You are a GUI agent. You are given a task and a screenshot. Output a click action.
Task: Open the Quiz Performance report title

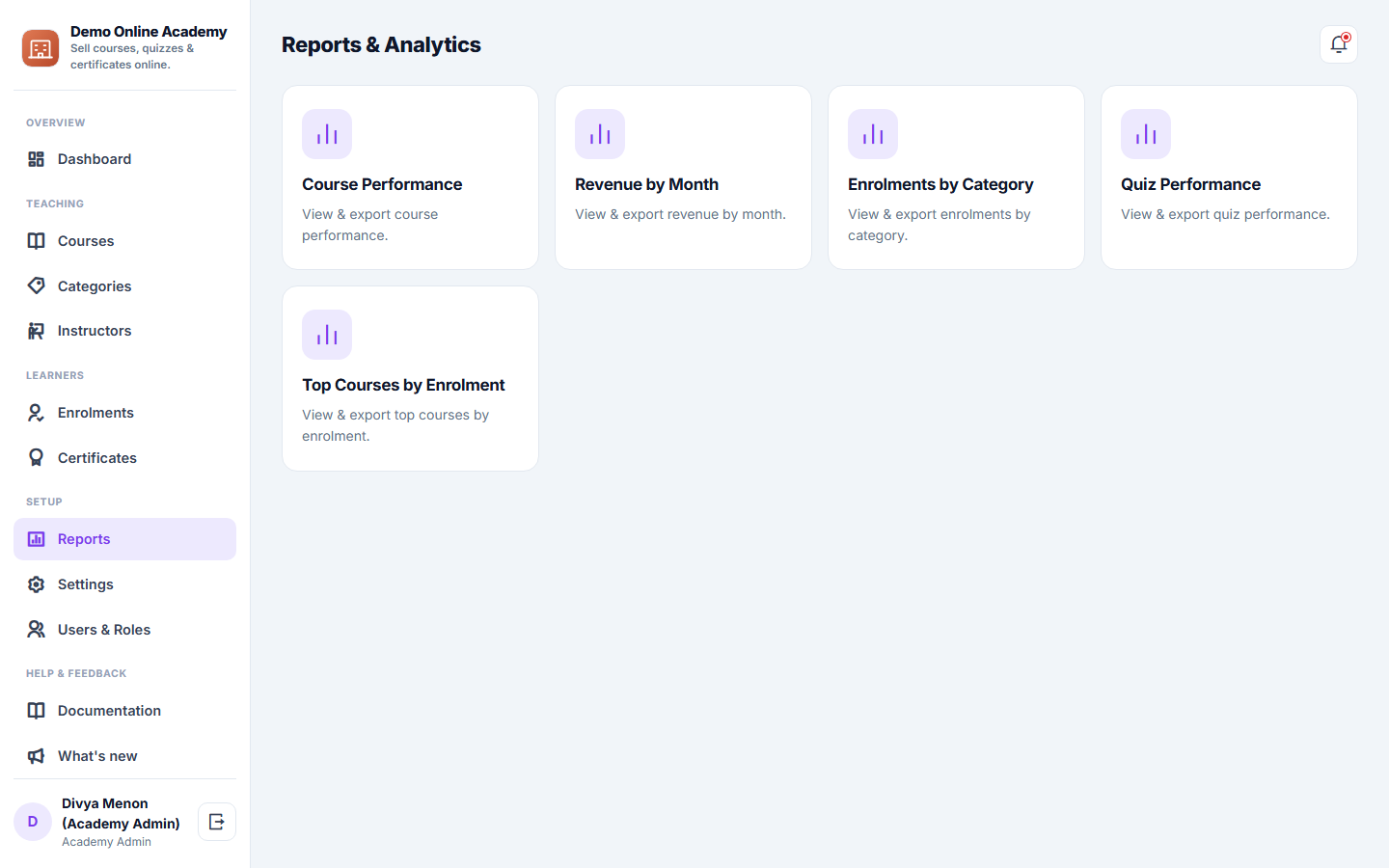[1190, 184]
